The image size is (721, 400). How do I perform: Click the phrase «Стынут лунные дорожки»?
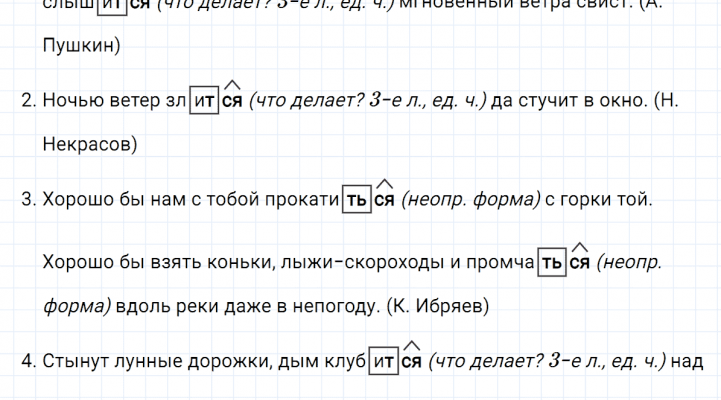[x=144, y=362]
